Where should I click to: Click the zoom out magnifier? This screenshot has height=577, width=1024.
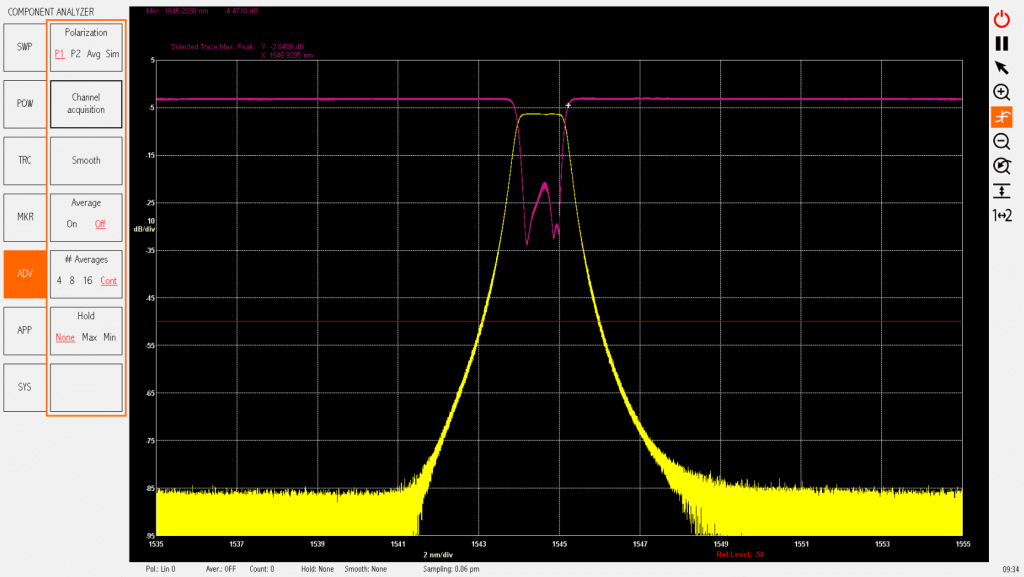coord(1001,141)
